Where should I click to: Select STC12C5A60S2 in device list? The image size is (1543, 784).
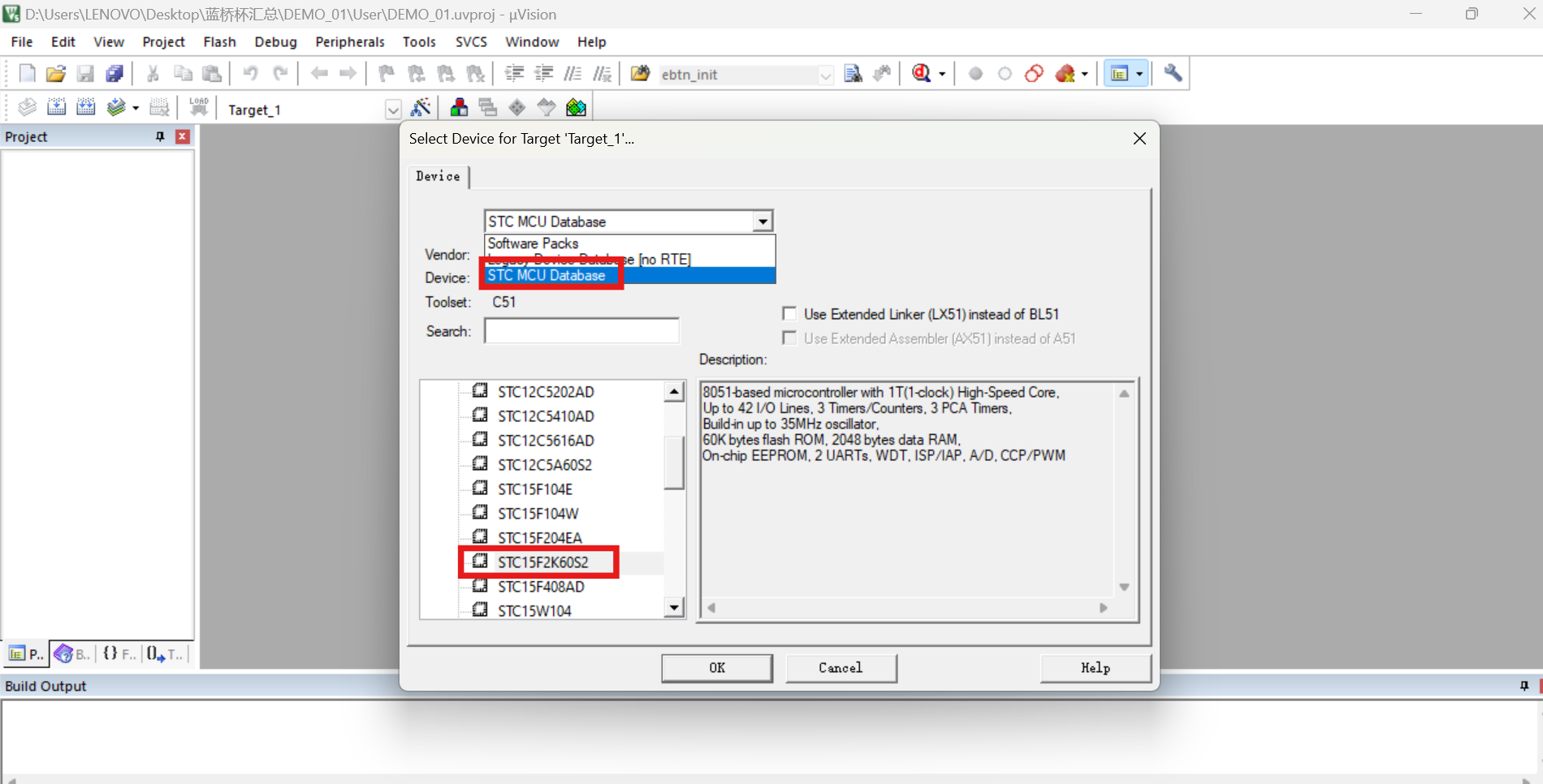tap(544, 464)
